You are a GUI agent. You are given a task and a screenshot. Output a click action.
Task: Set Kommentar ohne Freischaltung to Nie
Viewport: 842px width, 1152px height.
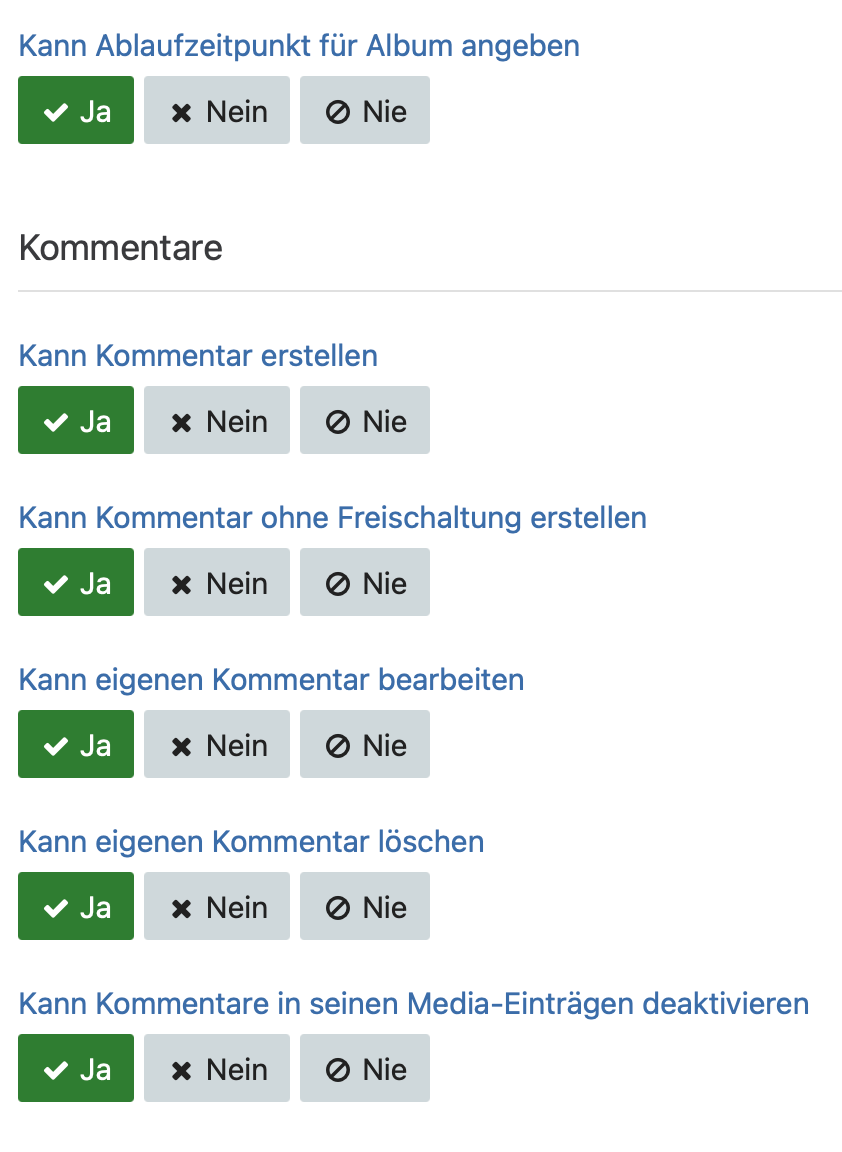pyautogui.click(x=365, y=583)
